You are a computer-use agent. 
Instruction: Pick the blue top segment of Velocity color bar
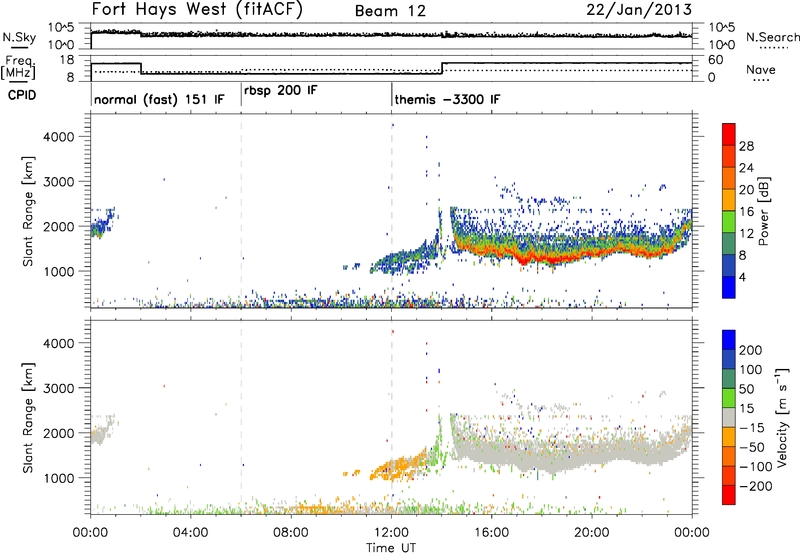click(x=729, y=340)
